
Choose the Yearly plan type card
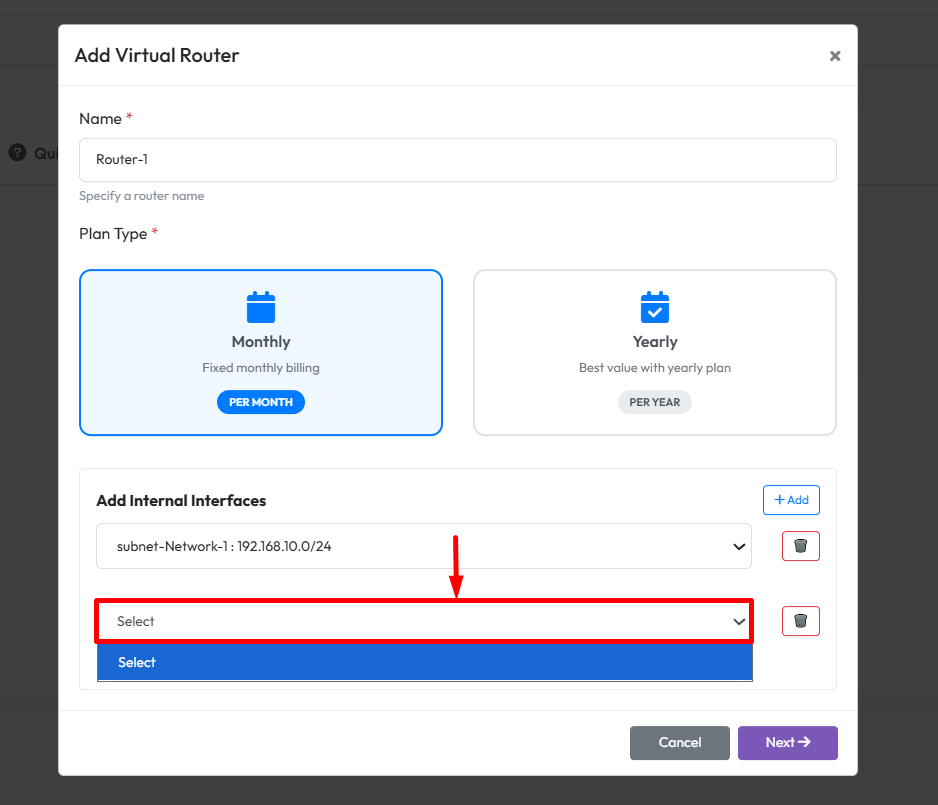pos(654,352)
